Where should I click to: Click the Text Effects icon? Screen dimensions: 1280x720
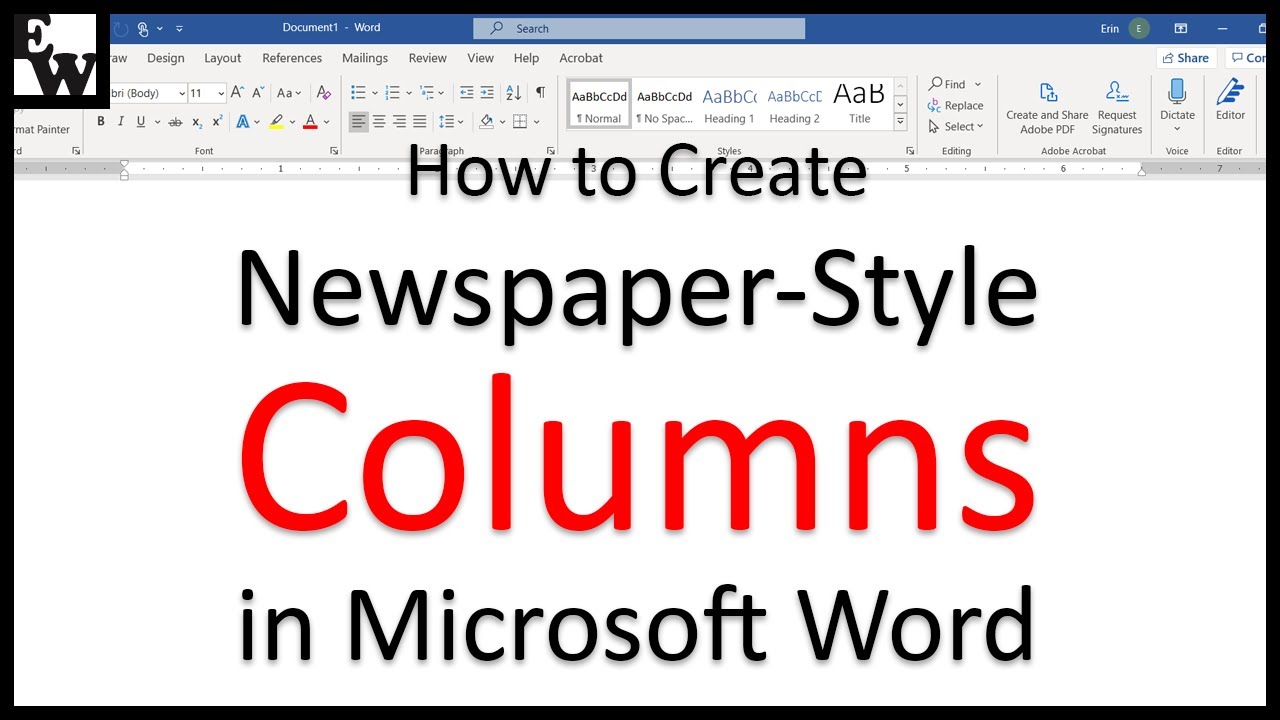click(x=242, y=122)
